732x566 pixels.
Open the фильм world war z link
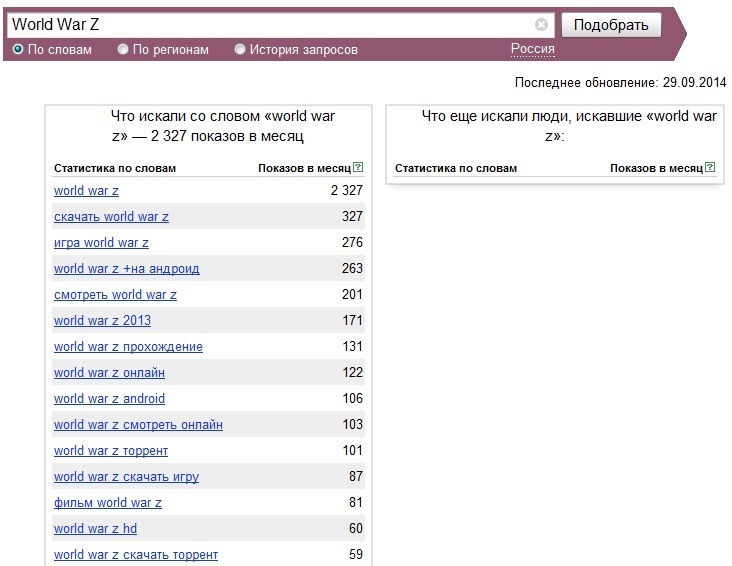click(108, 502)
